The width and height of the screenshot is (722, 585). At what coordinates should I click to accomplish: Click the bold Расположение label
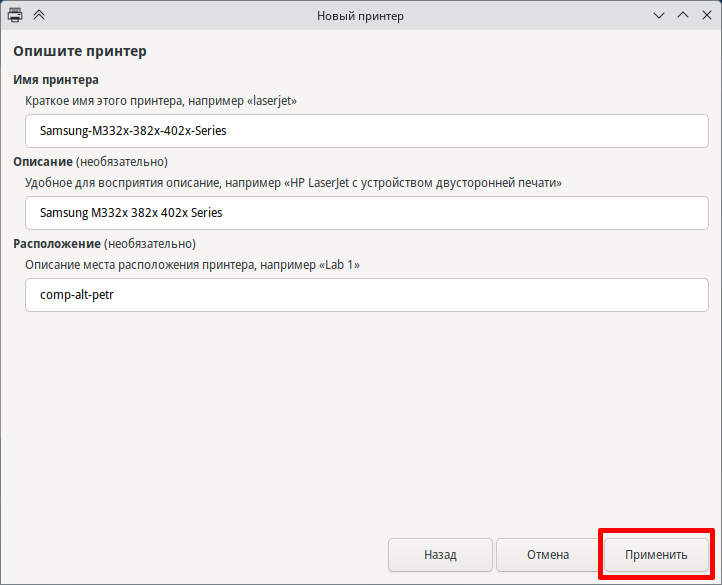click(57, 244)
